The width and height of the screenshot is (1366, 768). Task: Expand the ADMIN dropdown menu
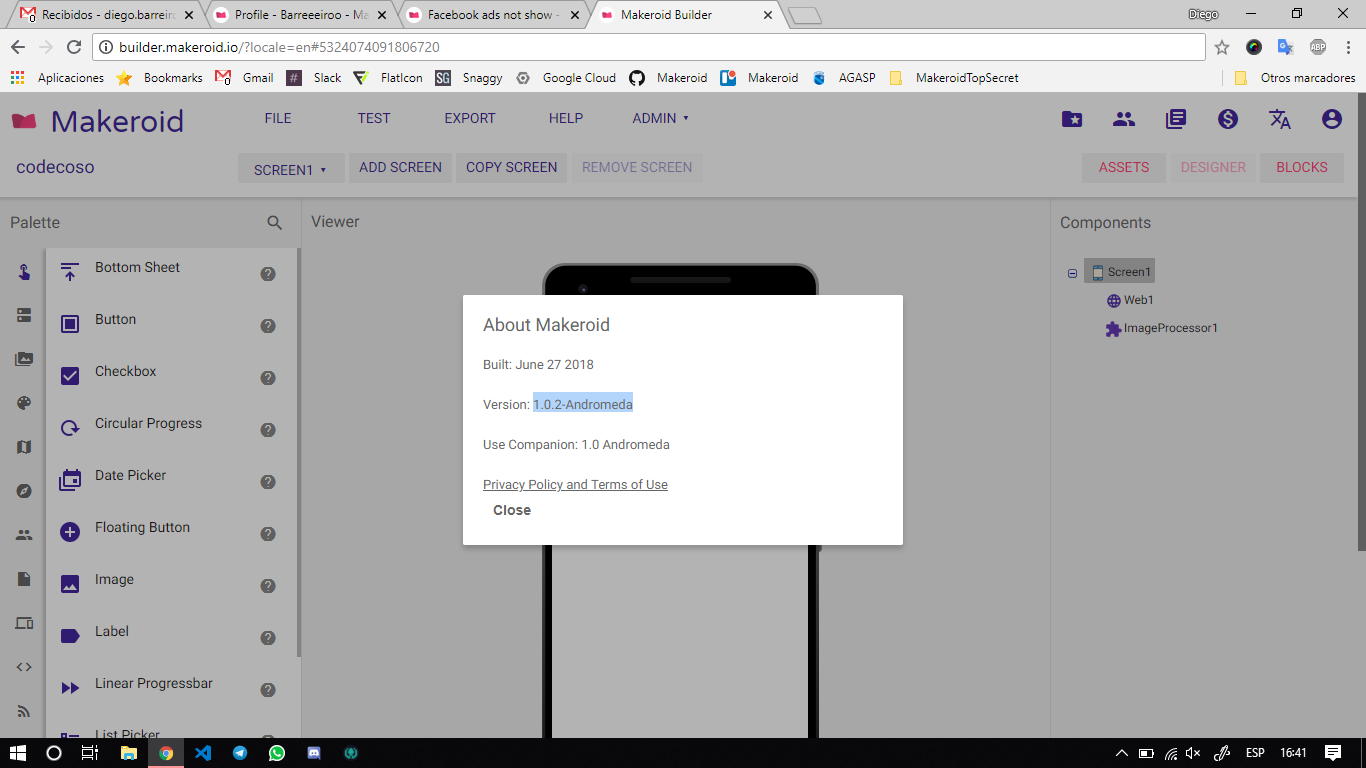(x=661, y=118)
